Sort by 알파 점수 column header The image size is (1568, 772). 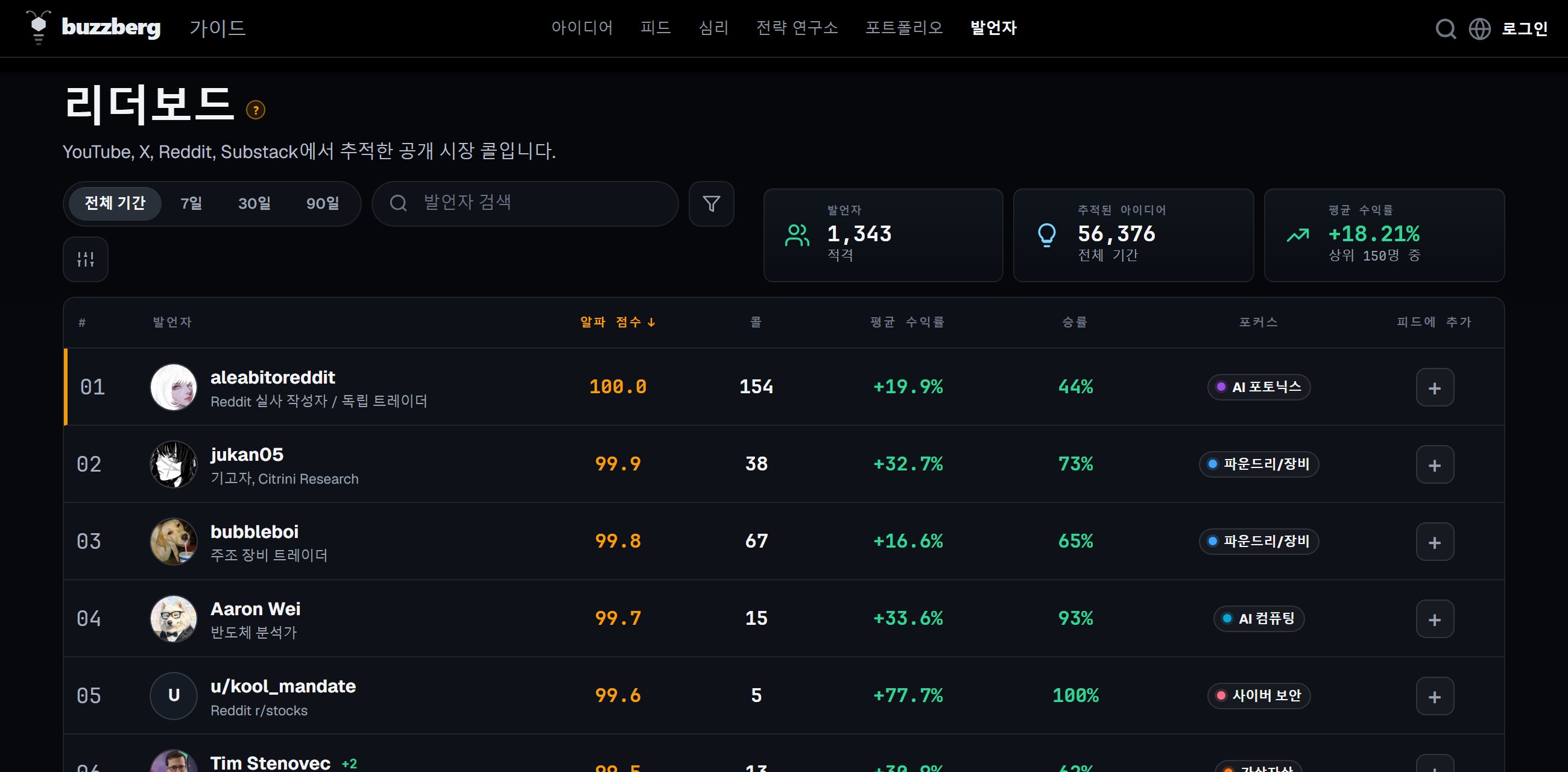click(x=617, y=322)
